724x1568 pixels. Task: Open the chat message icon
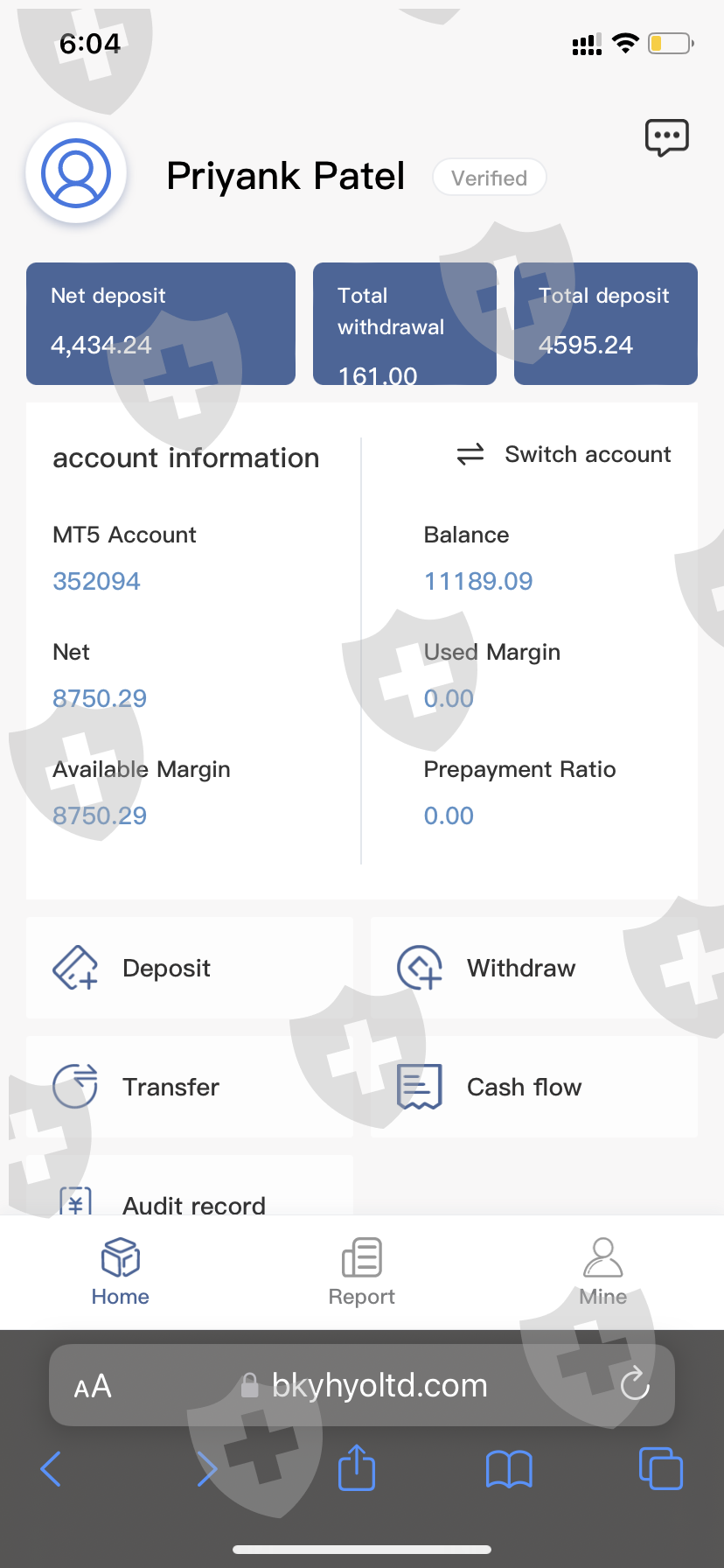tap(666, 138)
